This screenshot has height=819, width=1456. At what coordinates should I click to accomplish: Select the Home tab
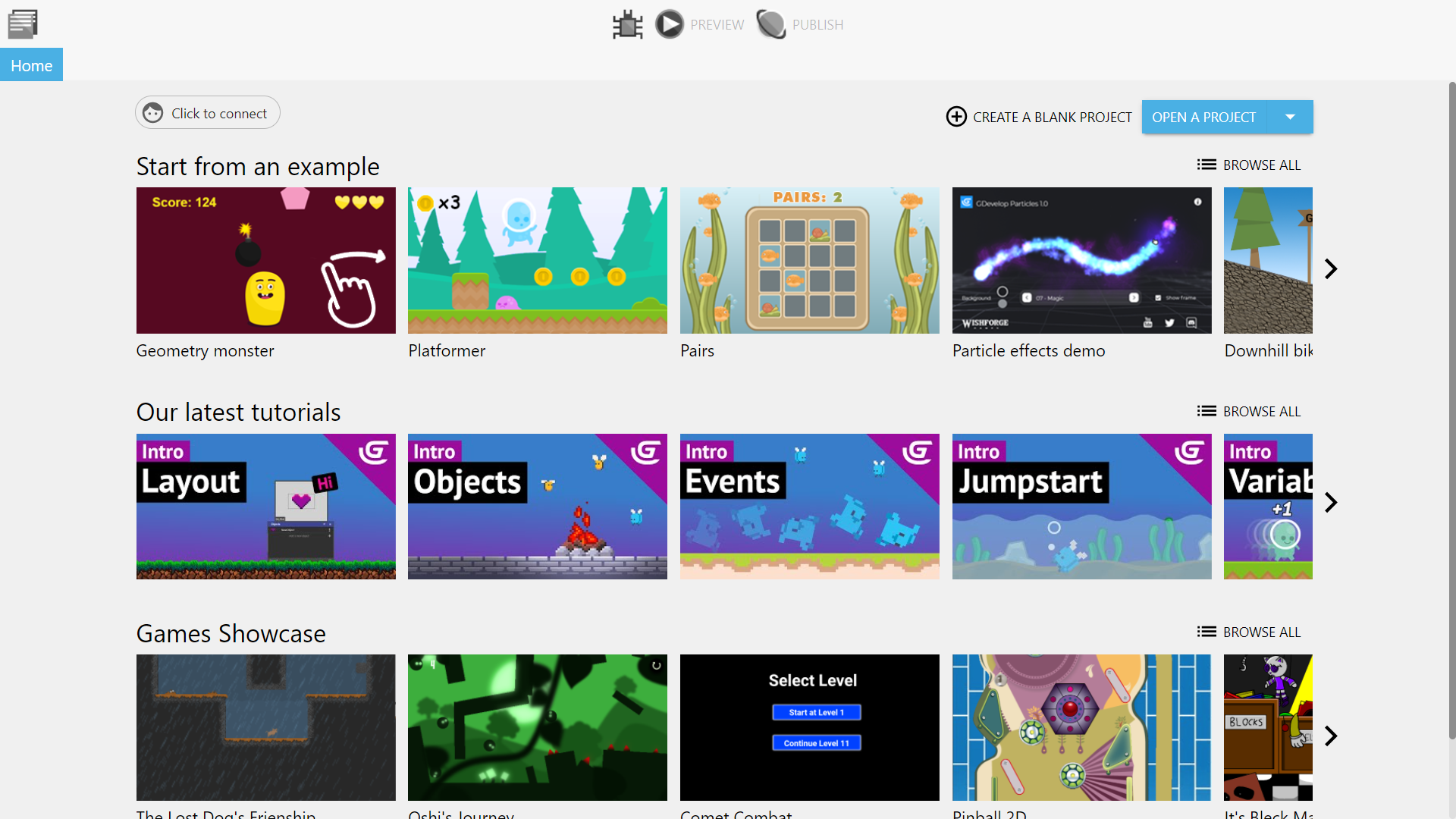[x=31, y=65]
